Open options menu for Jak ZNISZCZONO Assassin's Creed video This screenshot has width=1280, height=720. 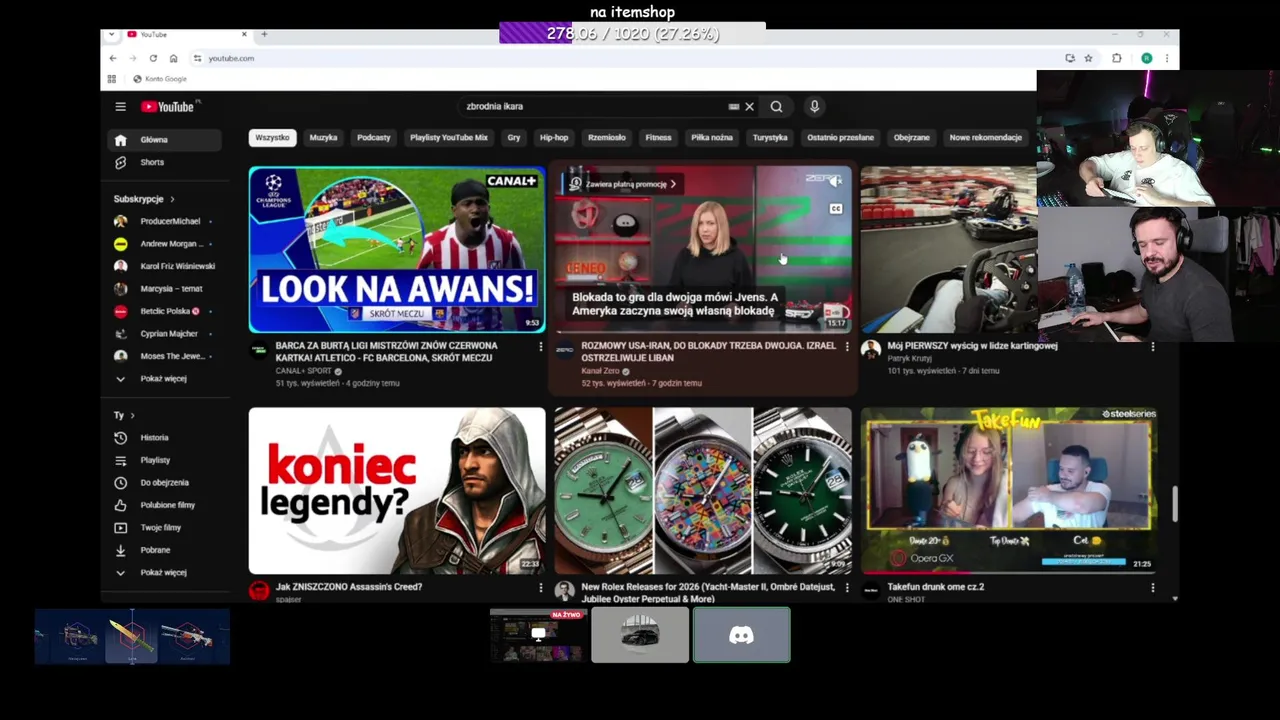click(541, 588)
